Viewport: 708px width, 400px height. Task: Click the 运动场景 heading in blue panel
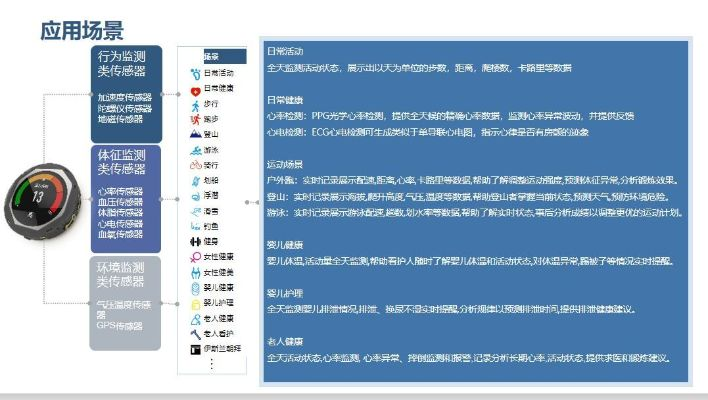[287, 164]
